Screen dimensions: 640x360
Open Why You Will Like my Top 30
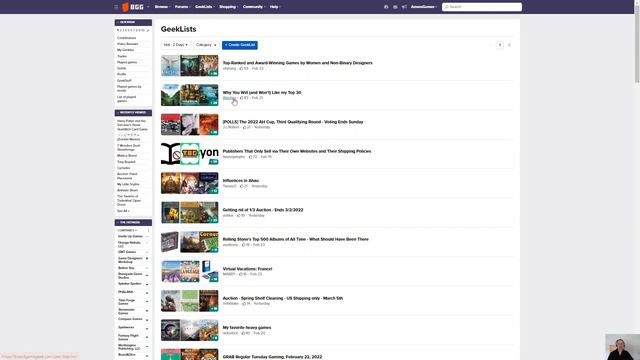click(262, 93)
